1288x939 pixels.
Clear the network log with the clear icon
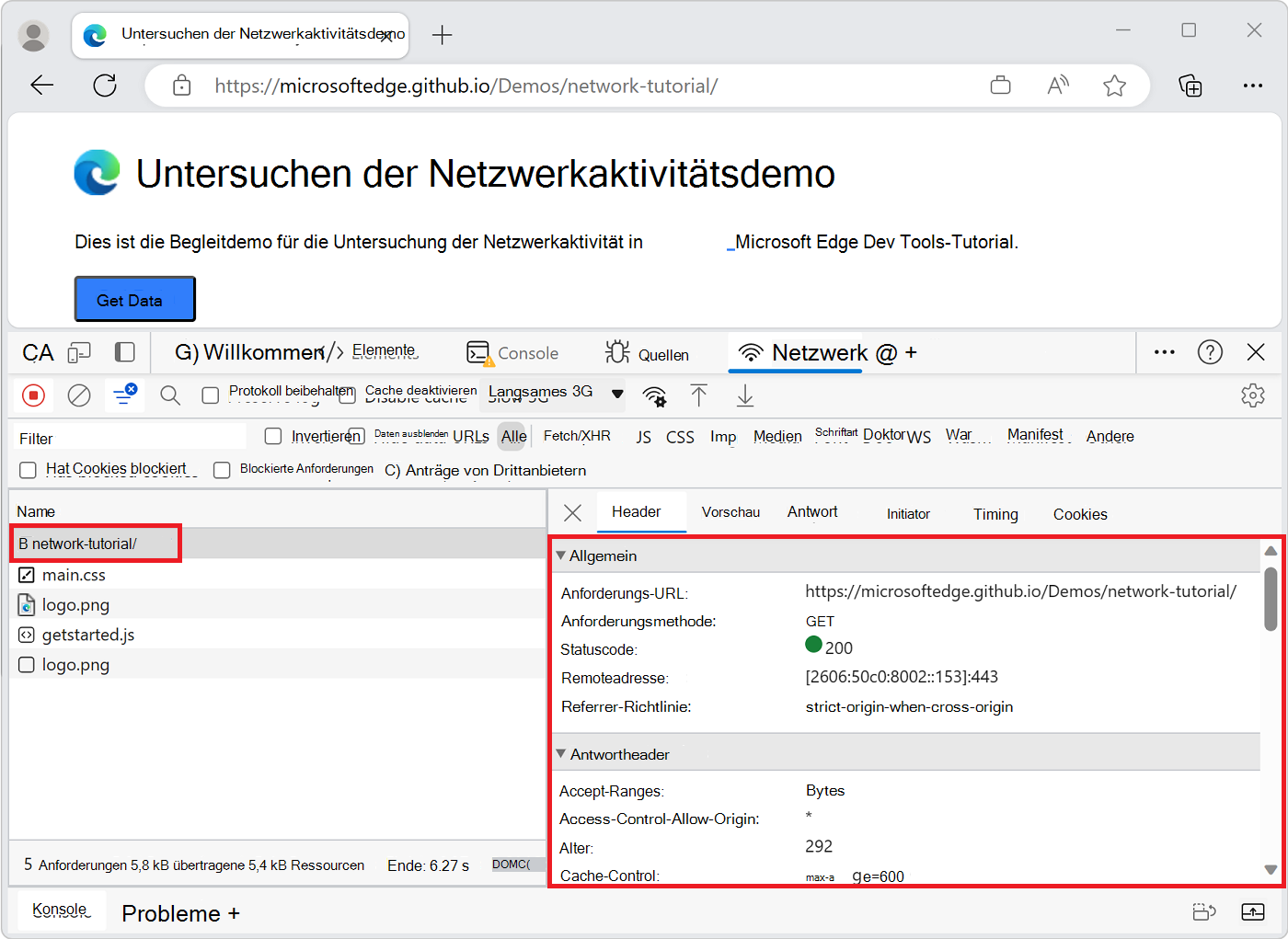(x=80, y=395)
